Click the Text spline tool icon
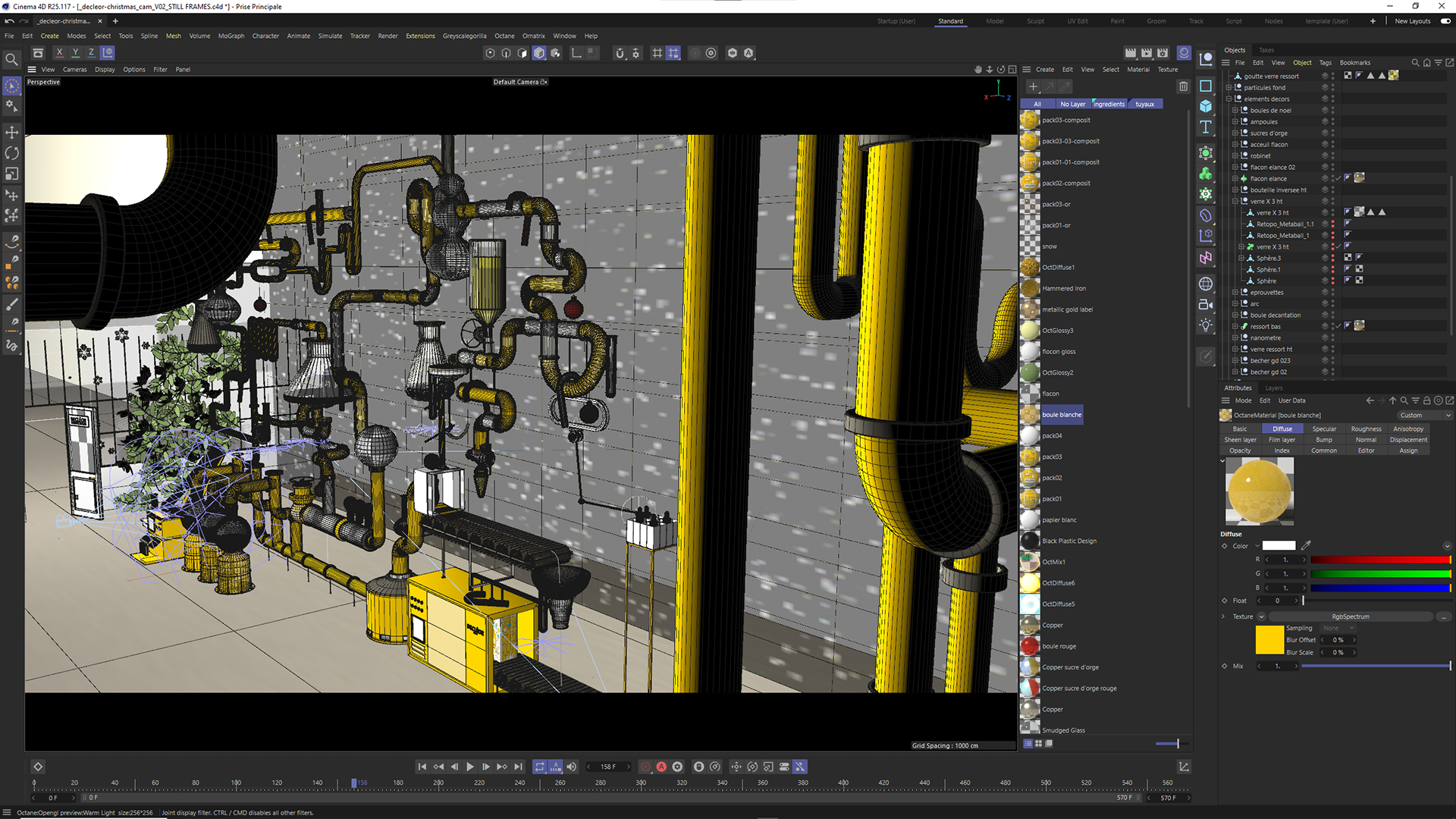Screen dimensions: 1456x819 pyautogui.click(x=1206, y=127)
